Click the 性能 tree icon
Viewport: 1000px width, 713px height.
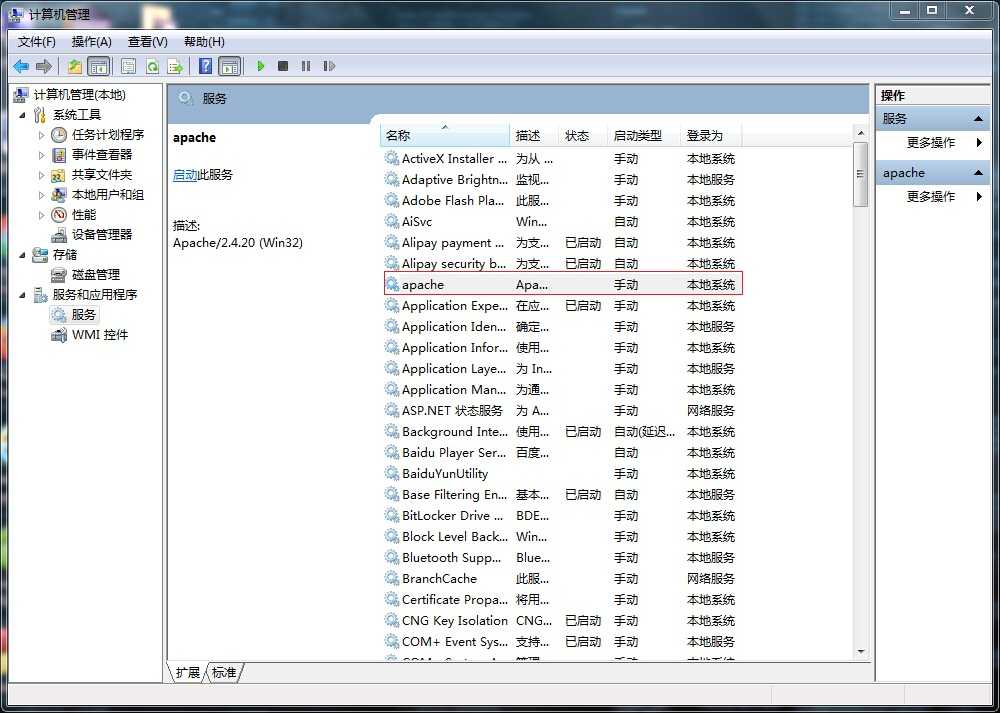pyautogui.click(x=59, y=215)
